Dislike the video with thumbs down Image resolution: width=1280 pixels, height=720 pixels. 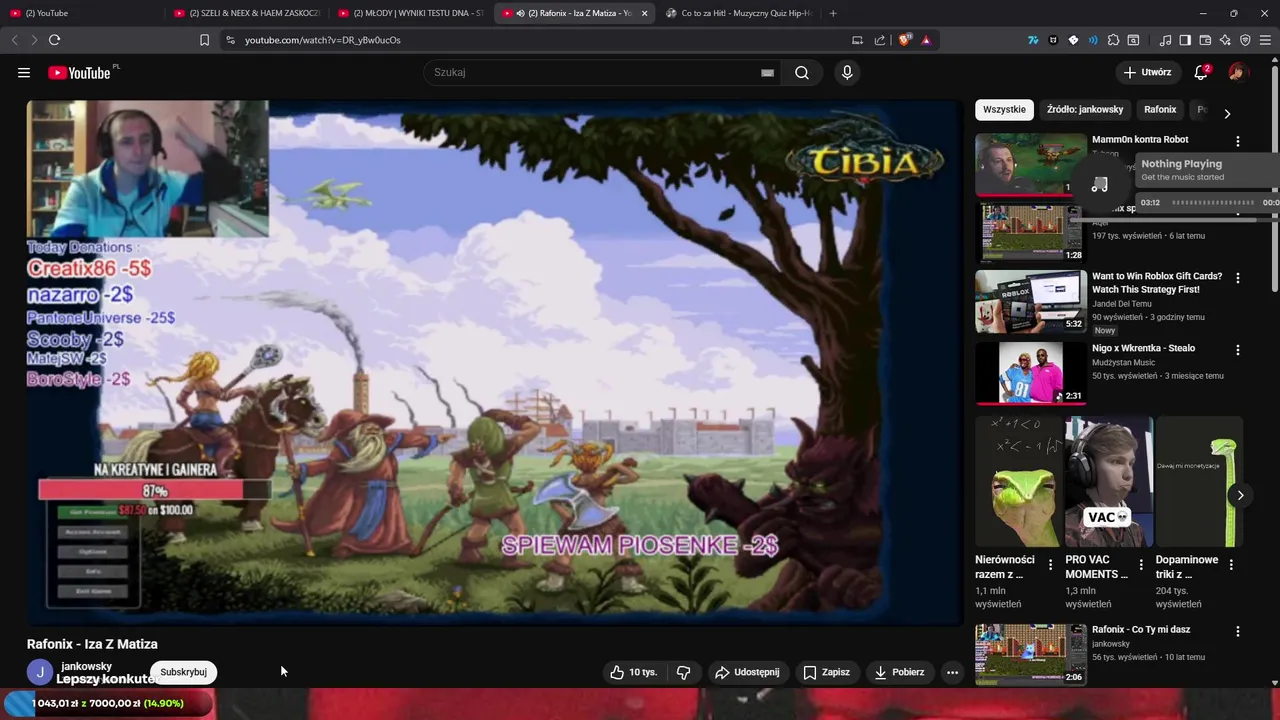coord(684,672)
